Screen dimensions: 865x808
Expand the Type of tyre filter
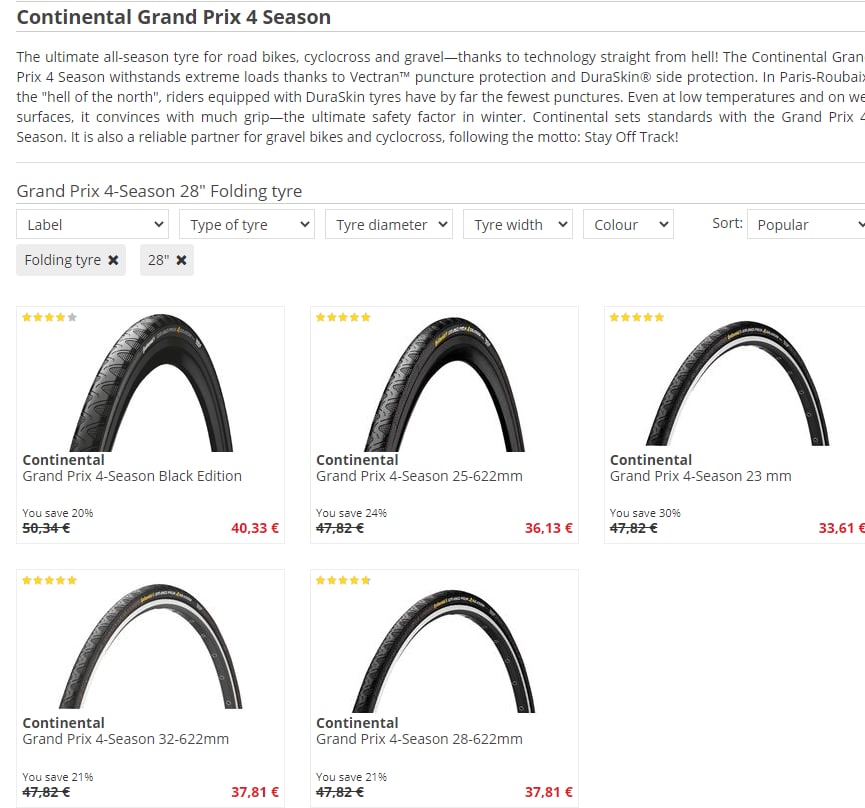pos(247,224)
